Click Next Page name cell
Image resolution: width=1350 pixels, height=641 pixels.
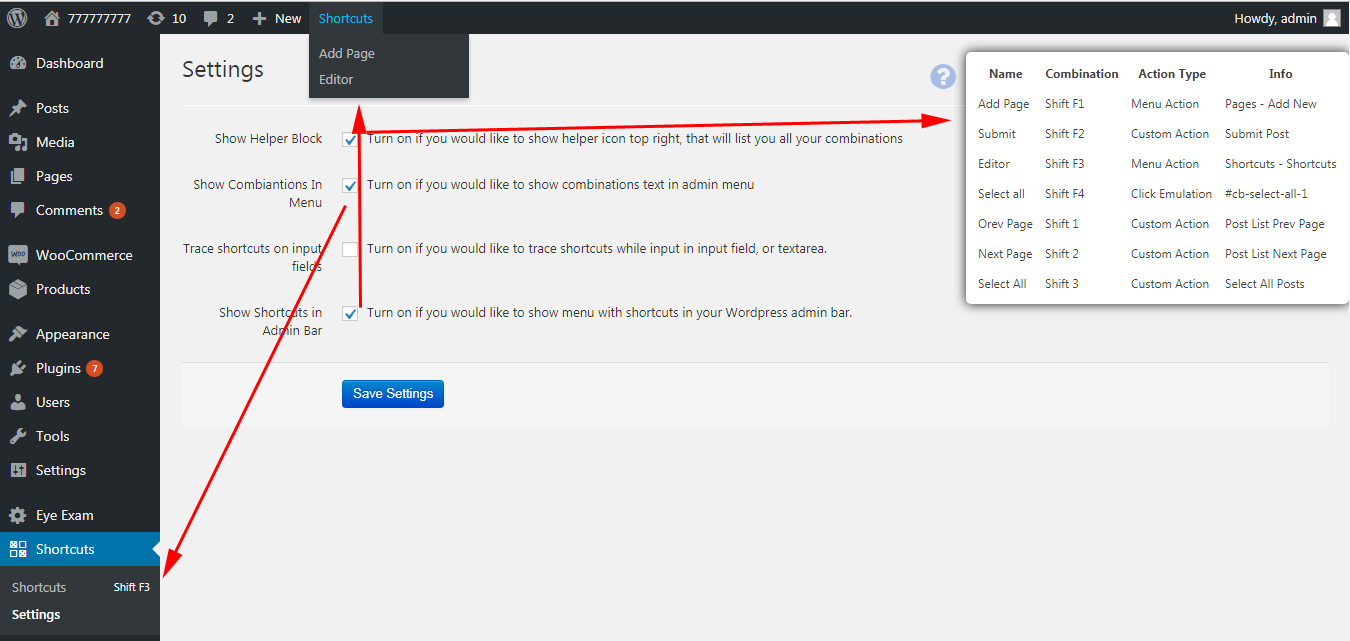(x=1005, y=254)
